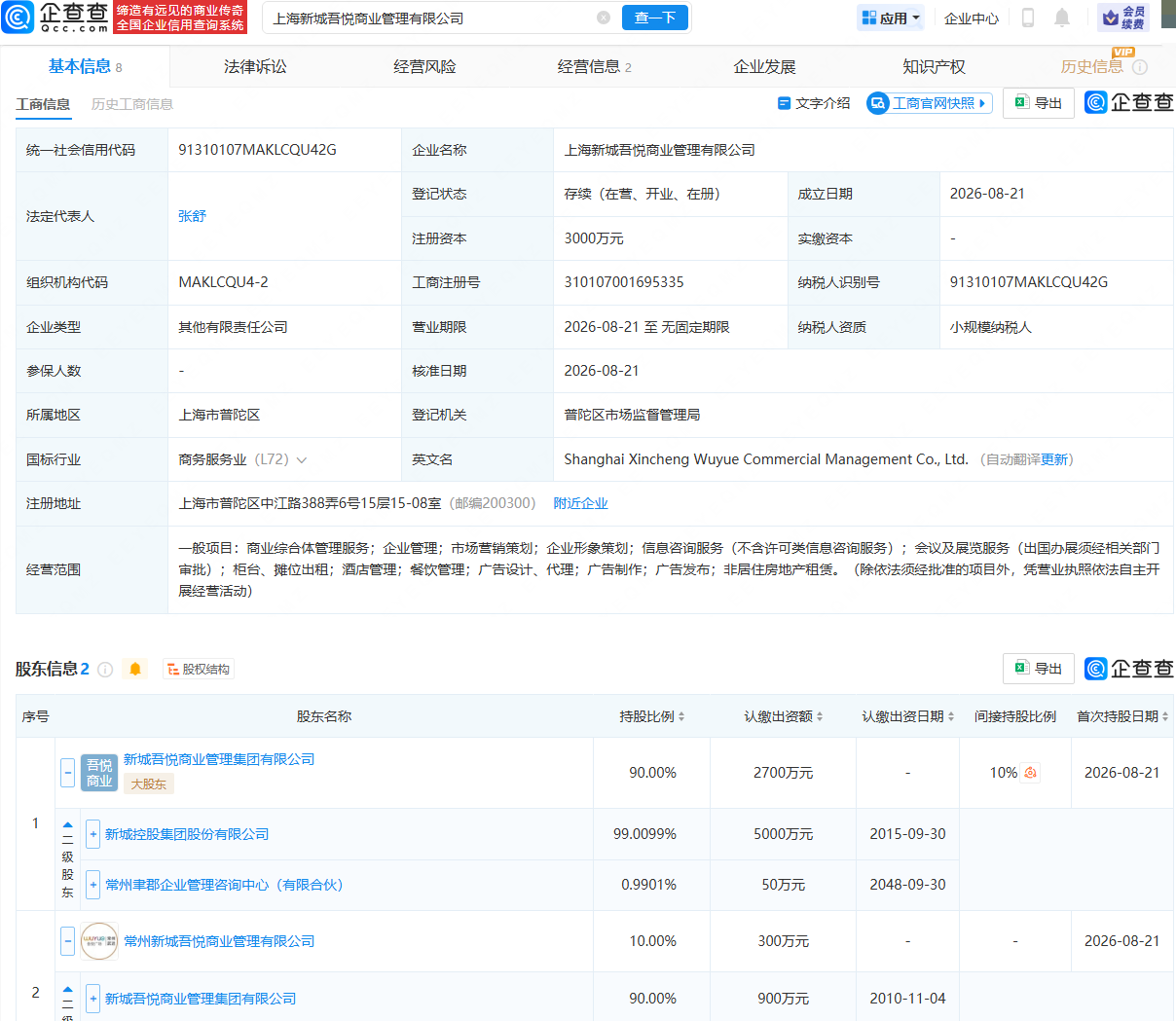Open notifications bell in the top header
Viewport: 1176px width, 1021px height.
[1062, 18]
